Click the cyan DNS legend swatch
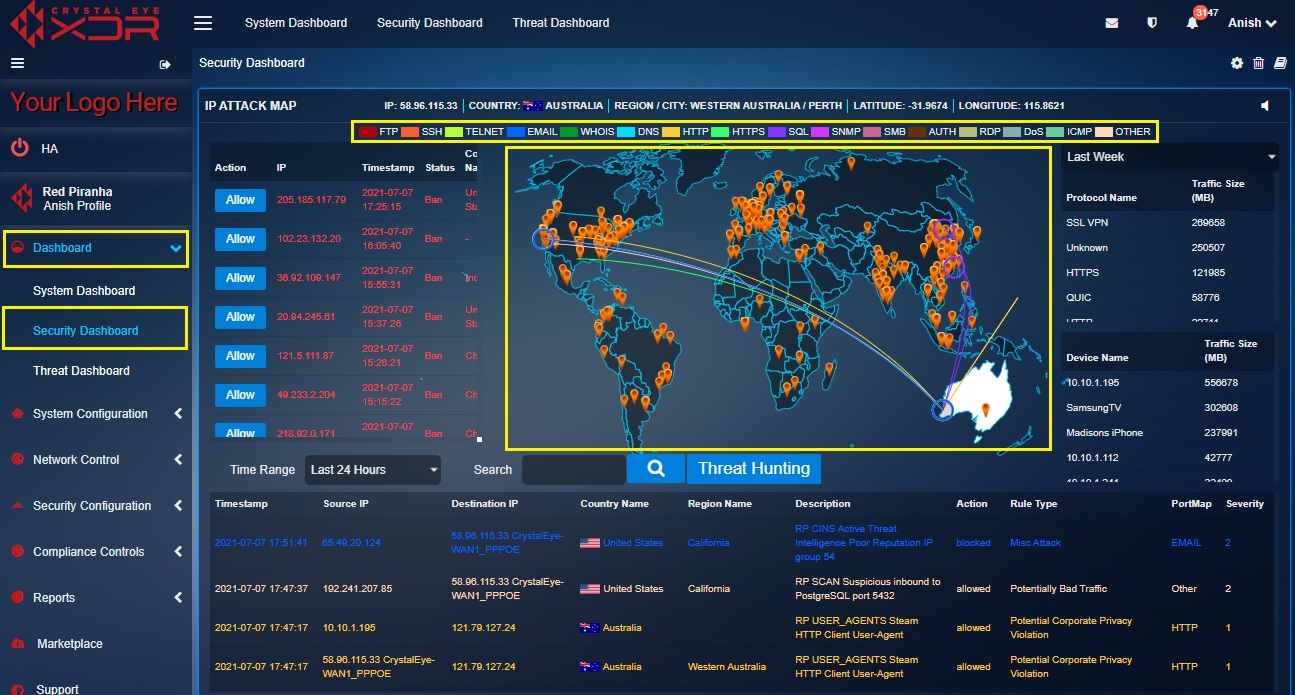This screenshot has width=1295, height=695. pos(628,132)
